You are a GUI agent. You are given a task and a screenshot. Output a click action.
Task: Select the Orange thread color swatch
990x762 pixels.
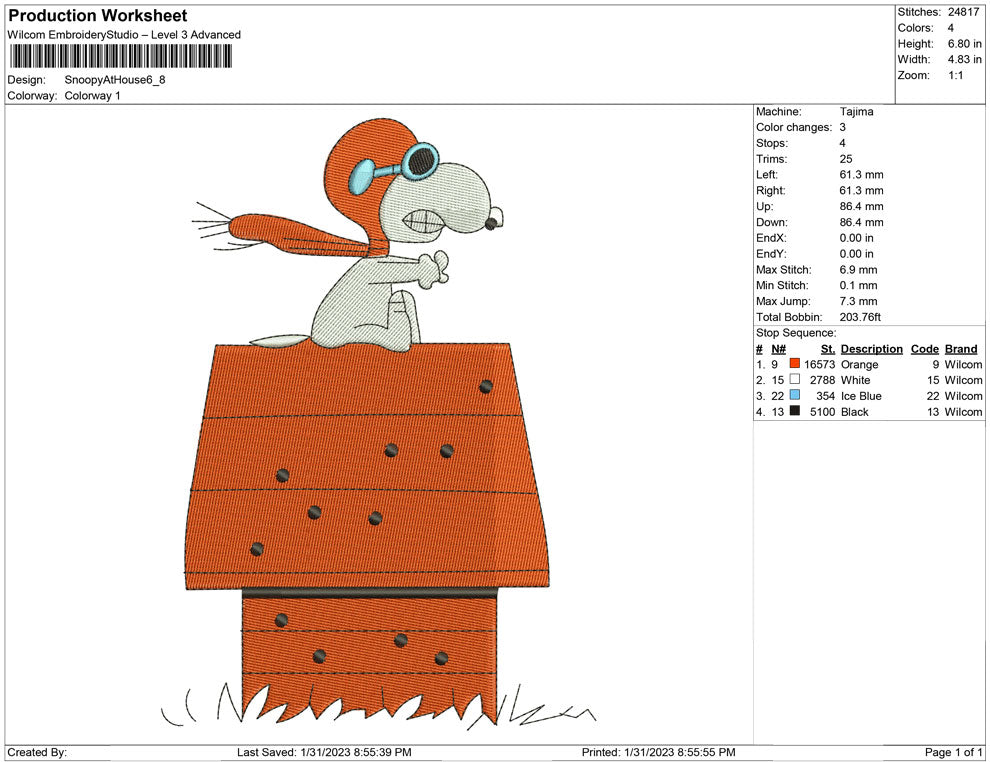[x=795, y=364]
